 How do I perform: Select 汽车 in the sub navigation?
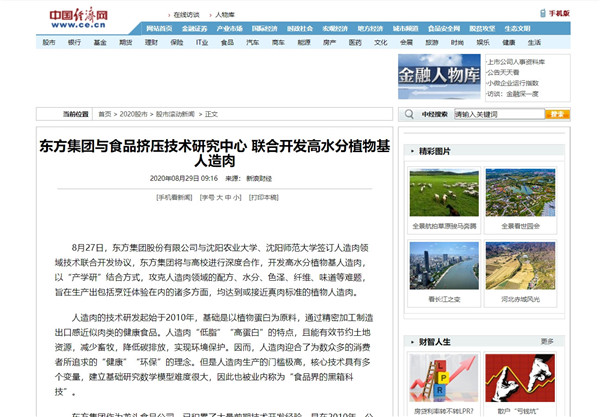253,42
